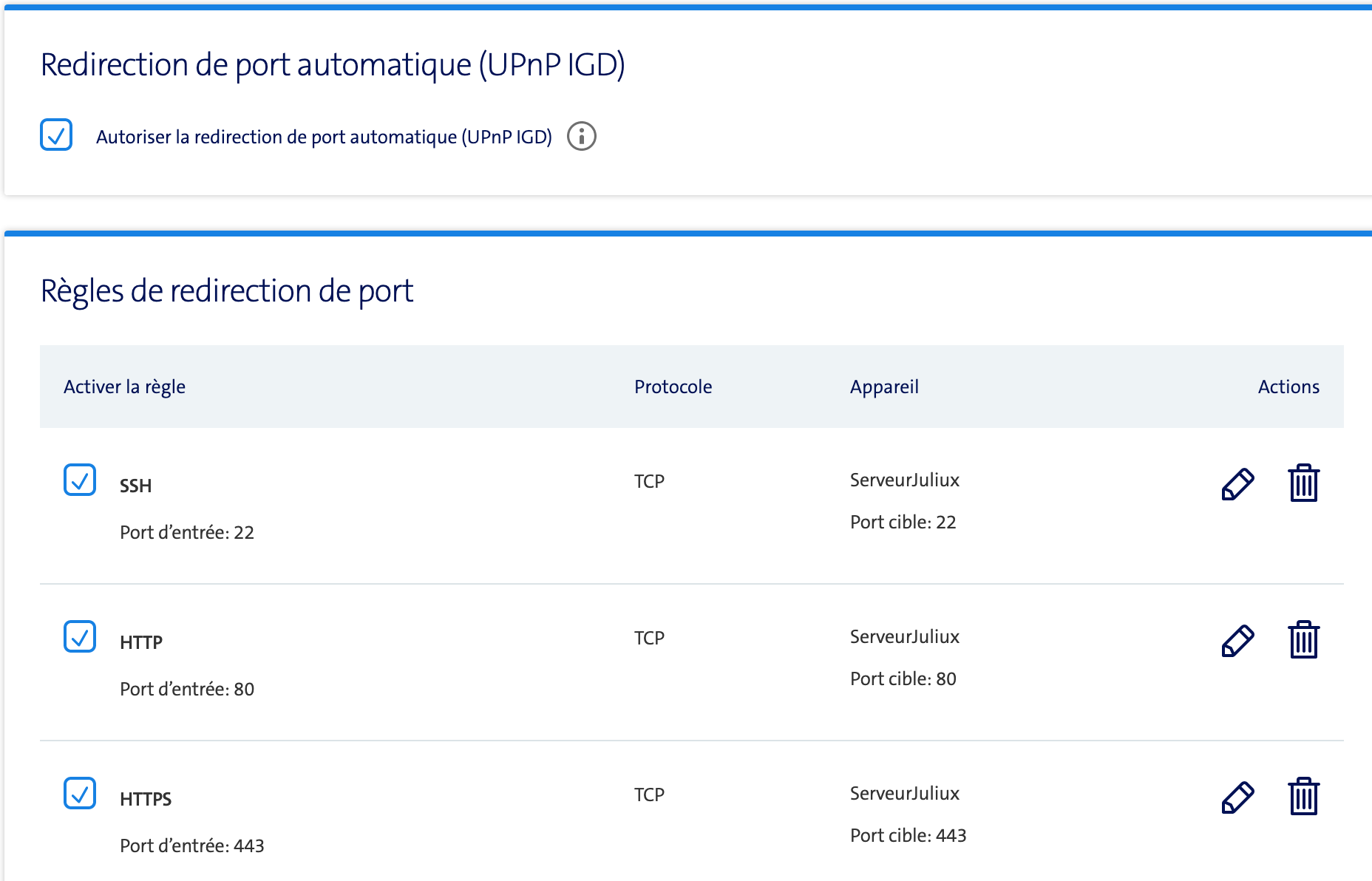Click the Actions column header
The width and height of the screenshot is (1372, 881).
tap(1288, 387)
